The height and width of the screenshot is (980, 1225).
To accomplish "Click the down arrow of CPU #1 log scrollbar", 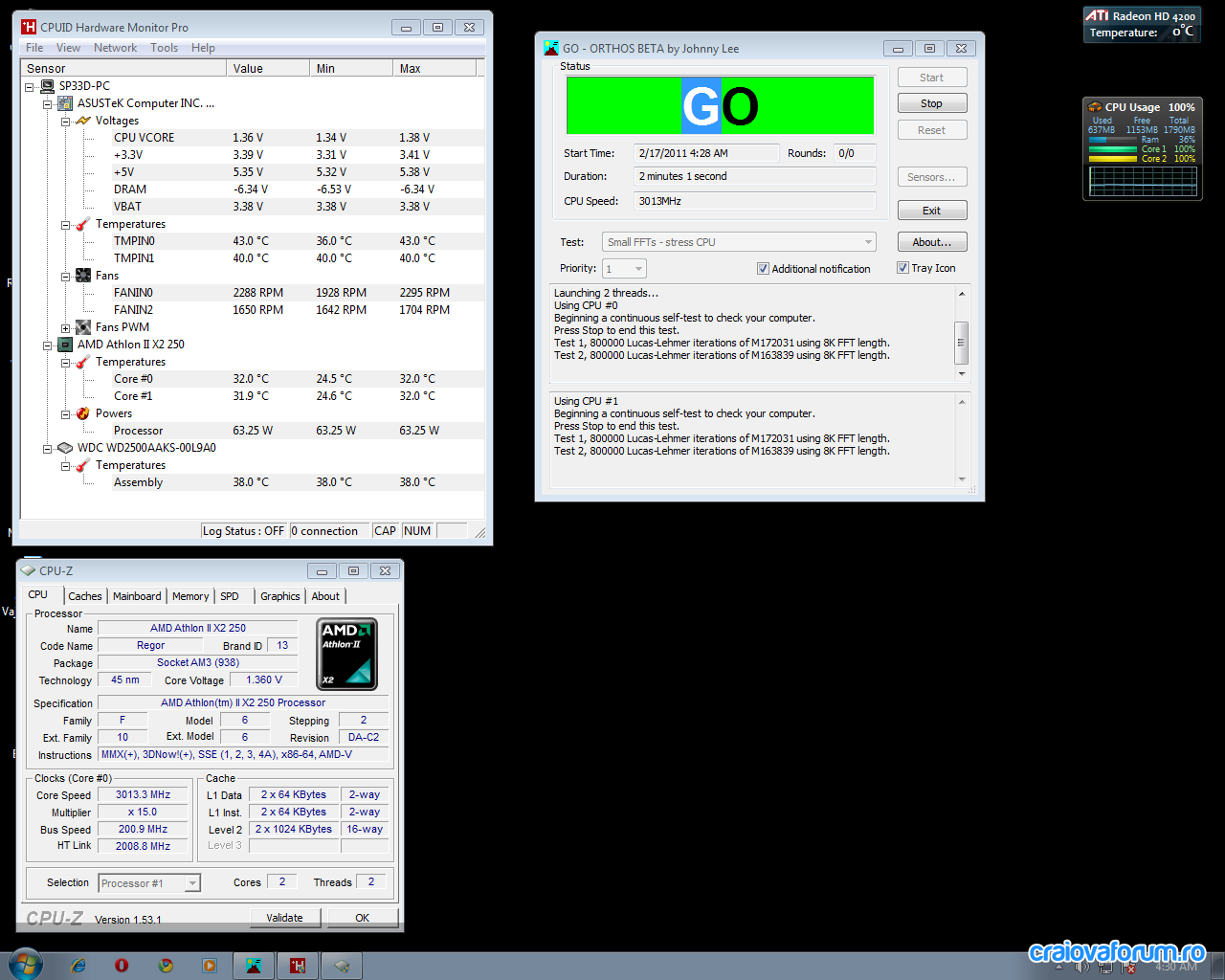I will [962, 479].
